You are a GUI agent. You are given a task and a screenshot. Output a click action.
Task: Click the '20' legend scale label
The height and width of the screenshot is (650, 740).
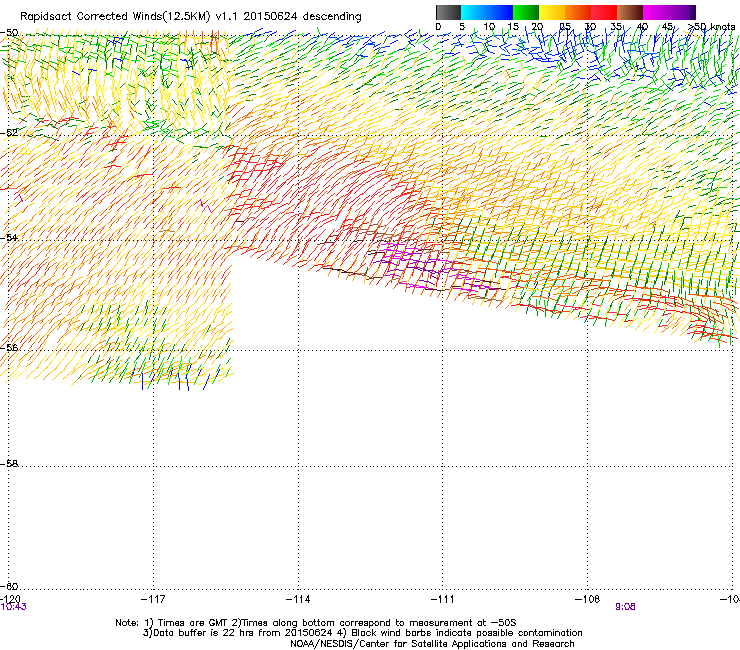pyautogui.click(x=537, y=27)
